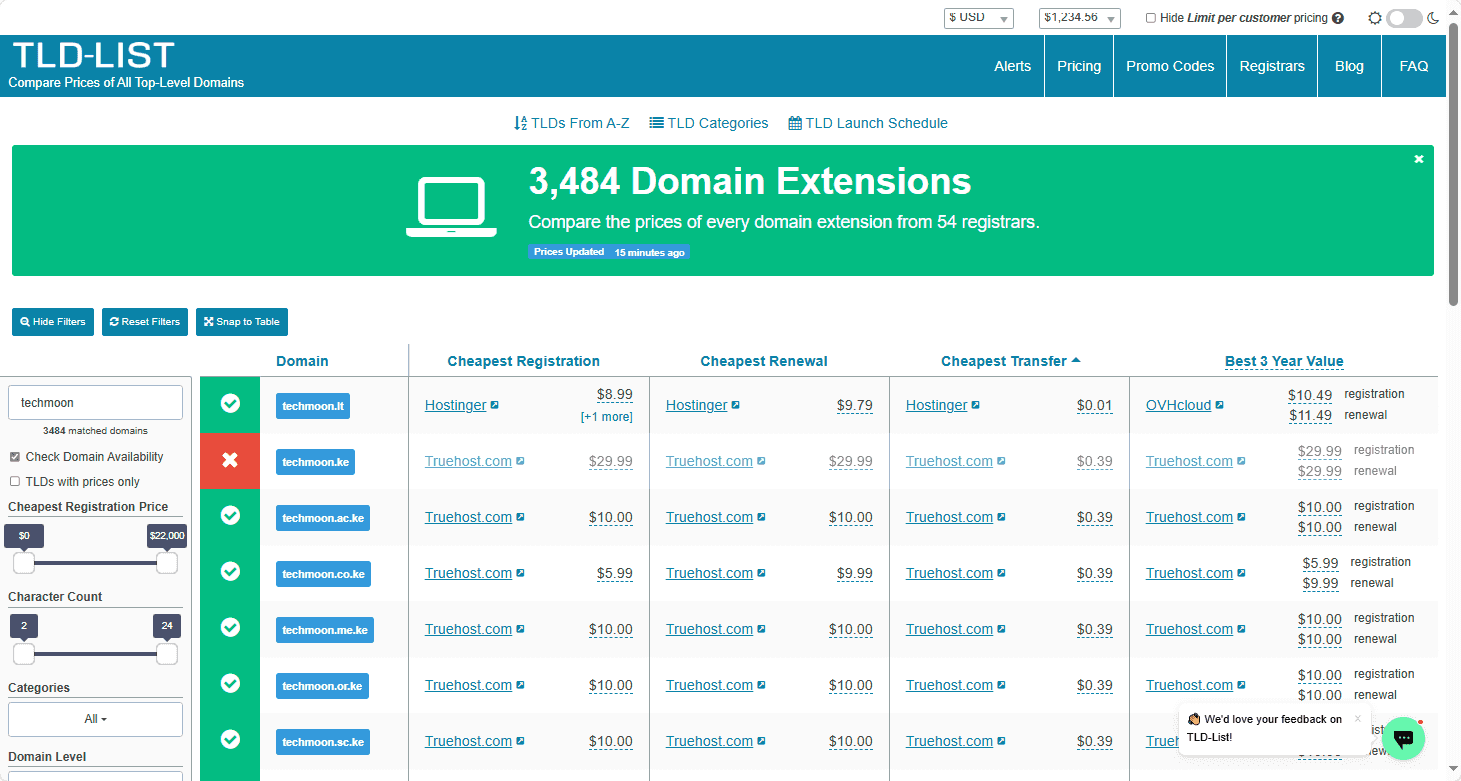Click the TLD-LIST site logo
The height and width of the screenshot is (781, 1461).
[94, 55]
